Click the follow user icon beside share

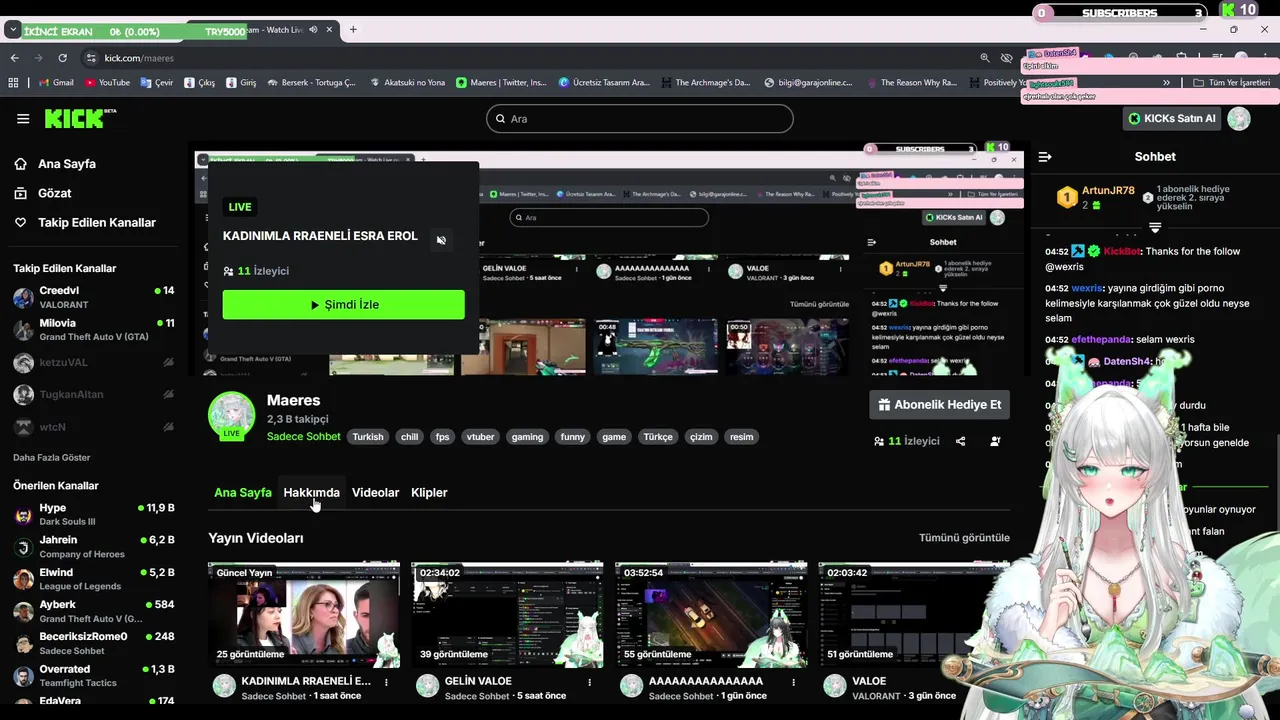[995, 441]
